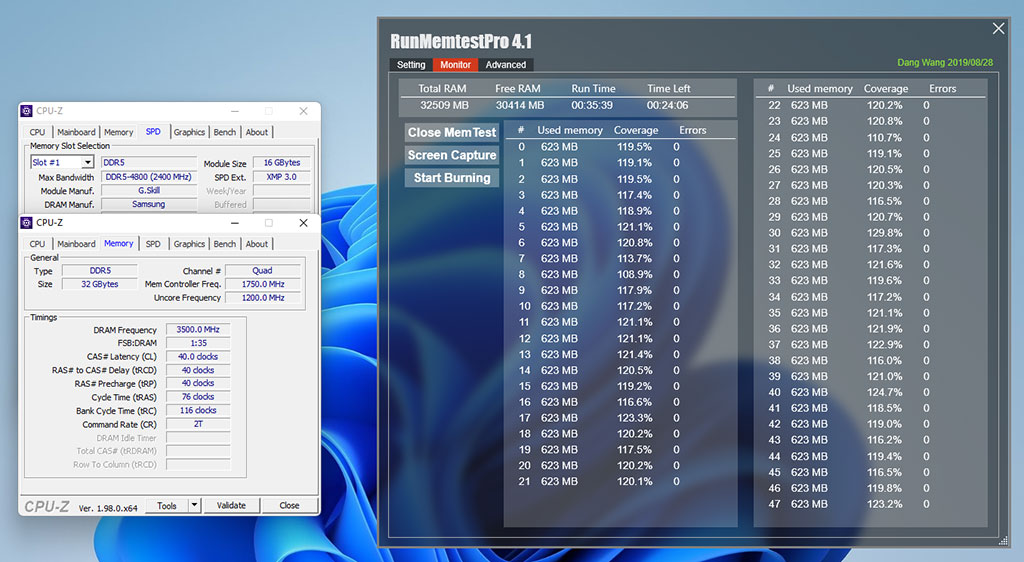This screenshot has height=562, width=1024.
Task: Open Graphics tab in front CPU-Z window
Action: tap(189, 243)
